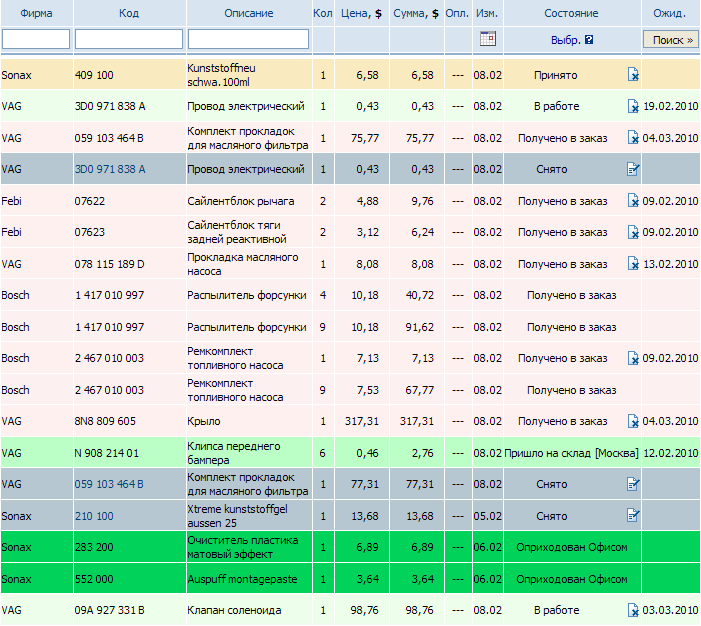
Task: Sort by the Фирма column header
Action: click(x=36, y=13)
